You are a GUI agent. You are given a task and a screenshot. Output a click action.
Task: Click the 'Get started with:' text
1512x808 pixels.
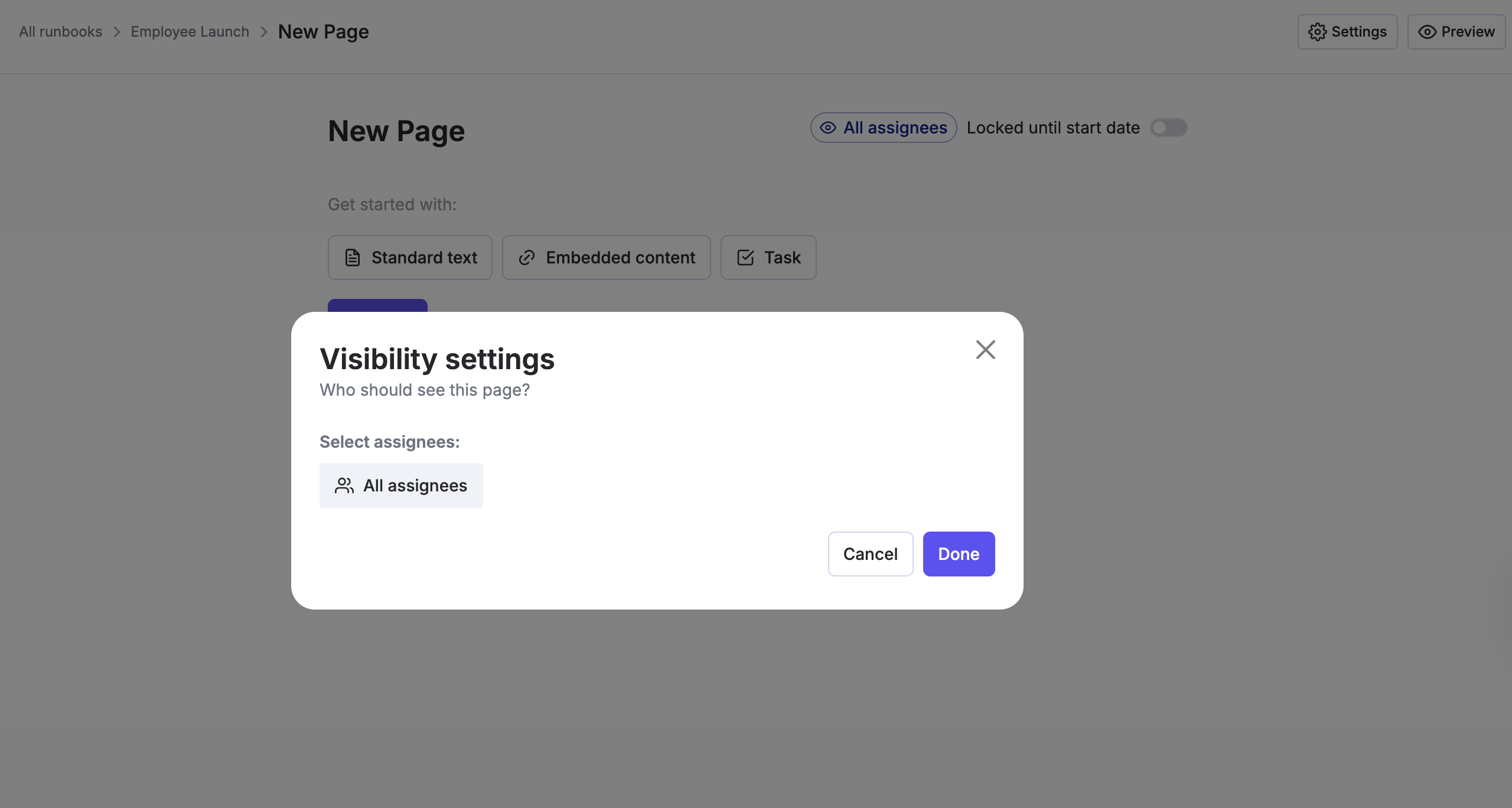click(x=392, y=204)
